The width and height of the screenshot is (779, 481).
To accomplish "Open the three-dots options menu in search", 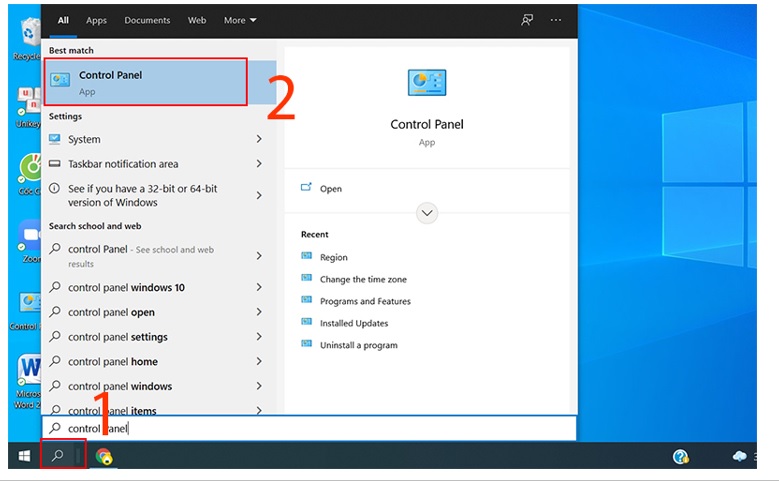I will (556, 20).
